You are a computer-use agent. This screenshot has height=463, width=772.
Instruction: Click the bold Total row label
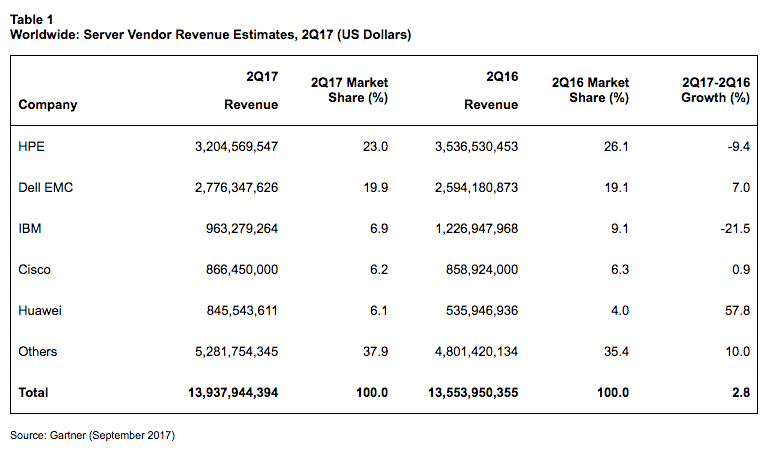(33, 393)
